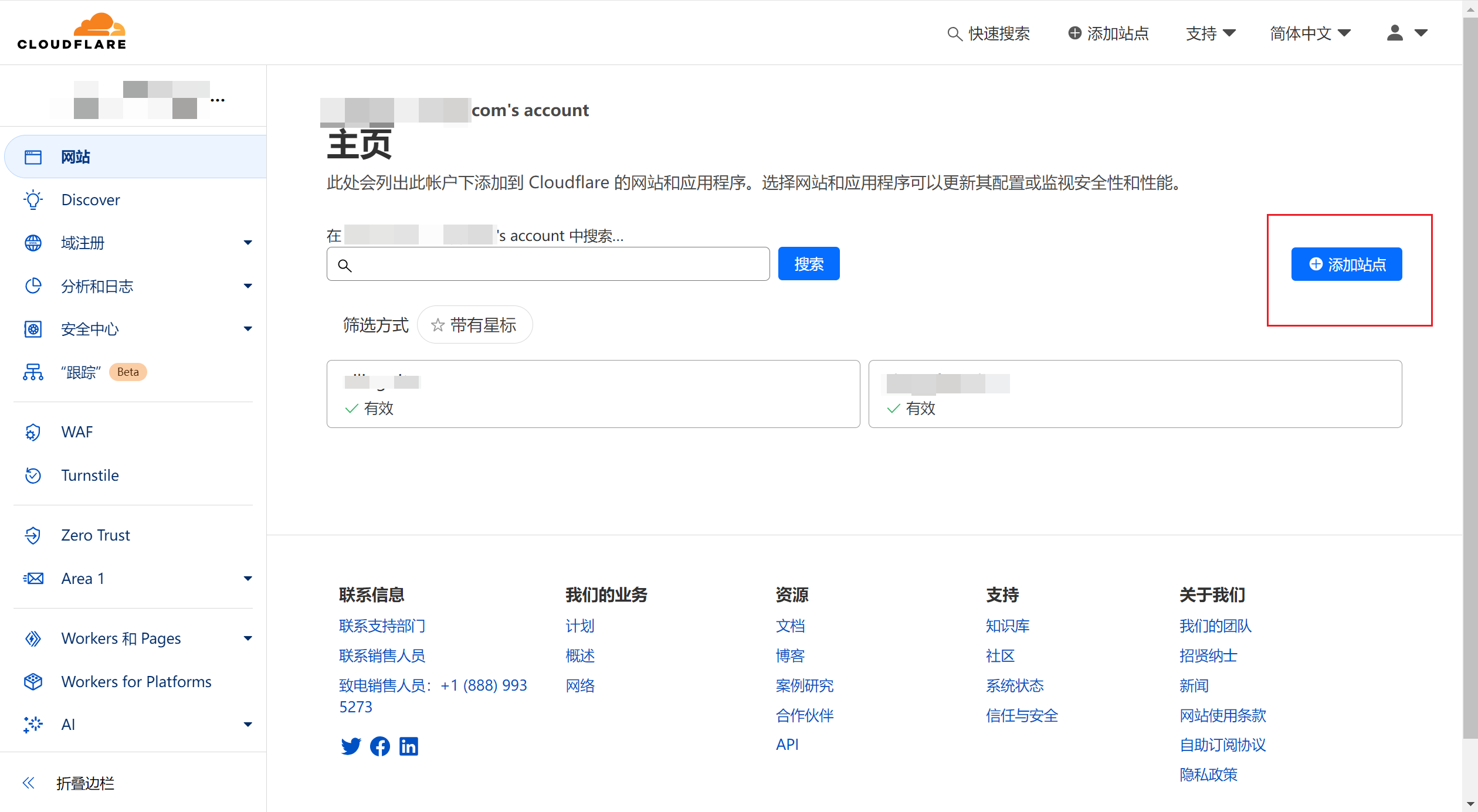The height and width of the screenshot is (812, 1478).
Task: Open the API resources link
Action: coord(787,745)
